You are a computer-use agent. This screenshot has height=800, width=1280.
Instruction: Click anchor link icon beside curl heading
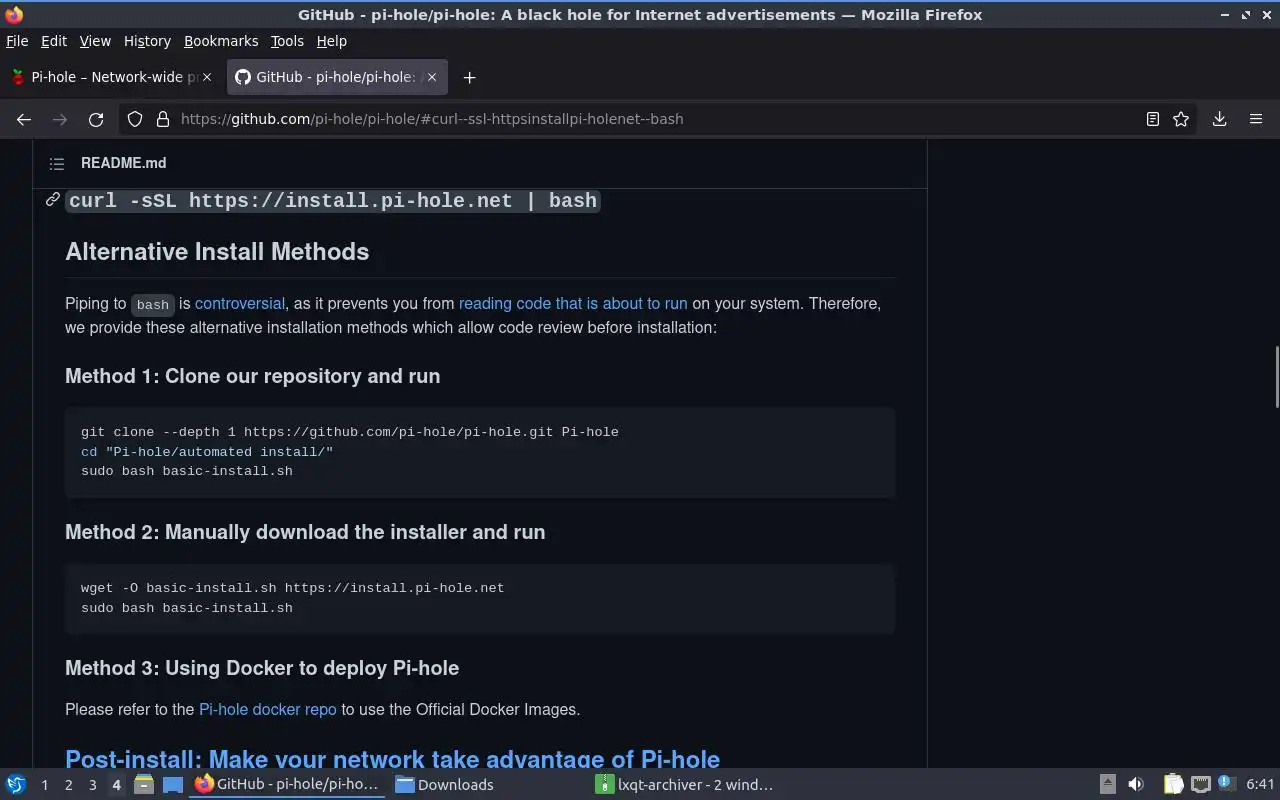53,200
